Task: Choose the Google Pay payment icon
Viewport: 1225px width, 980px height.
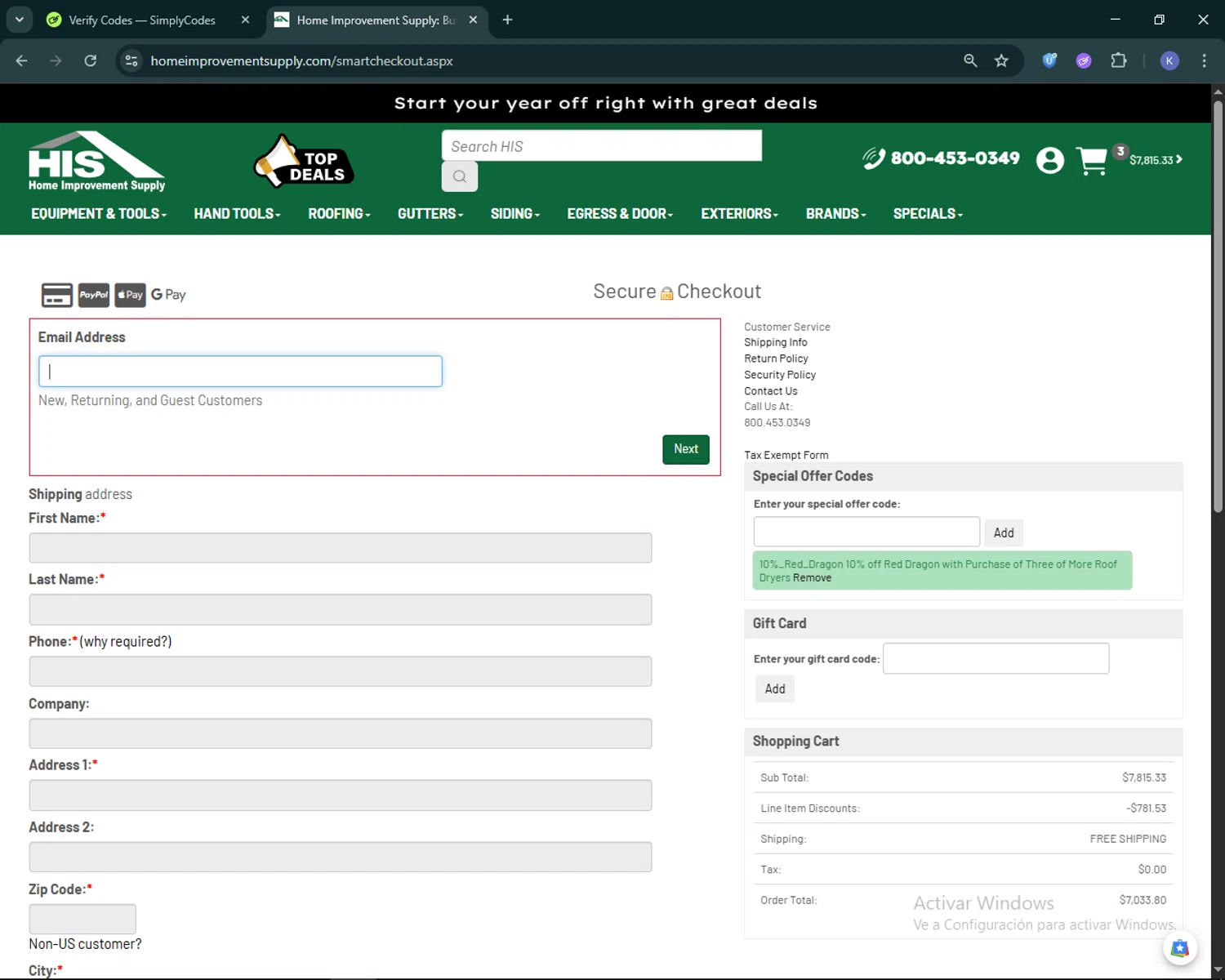Action: pyautogui.click(x=168, y=295)
